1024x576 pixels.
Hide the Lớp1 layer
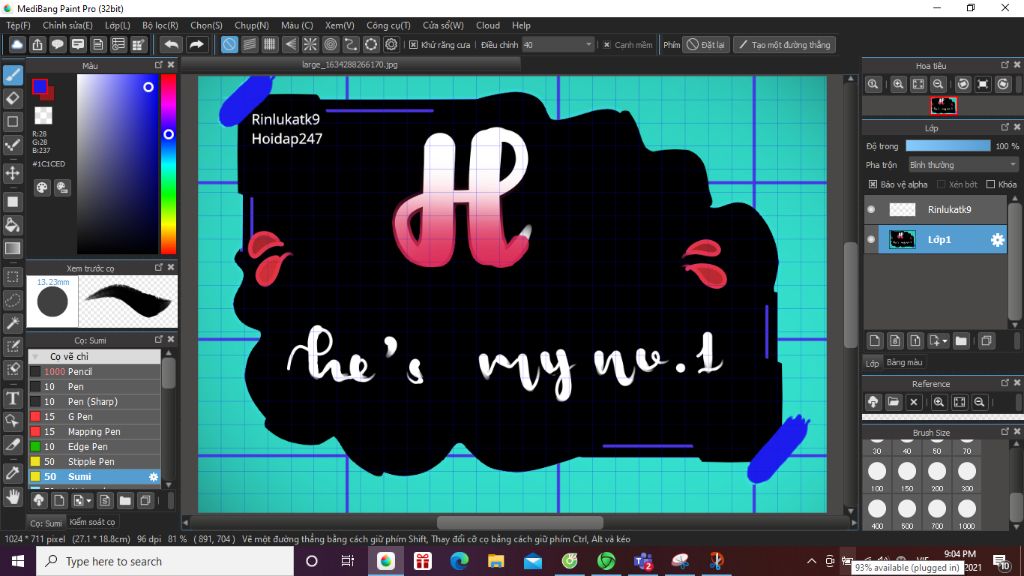(871, 240)
